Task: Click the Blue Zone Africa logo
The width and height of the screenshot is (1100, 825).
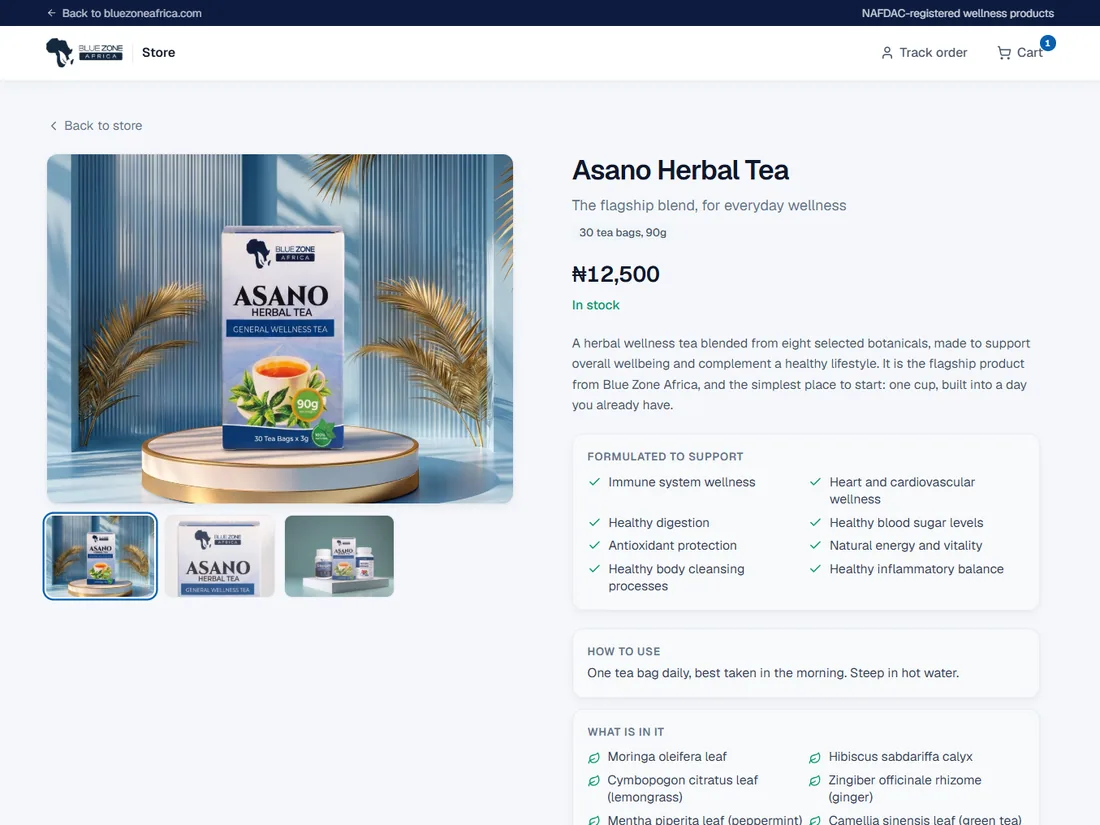Action: point(84,53)
